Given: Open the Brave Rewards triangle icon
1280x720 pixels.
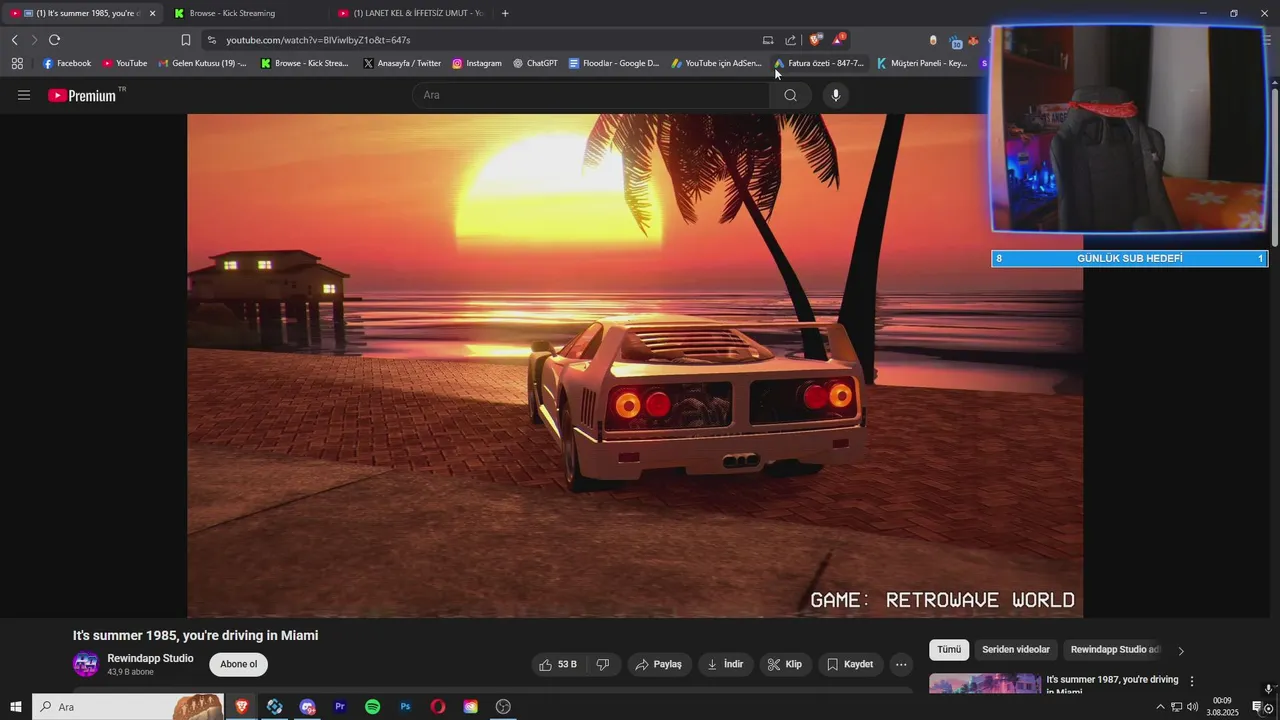Looking at the screenshot, I should [838, 40].
